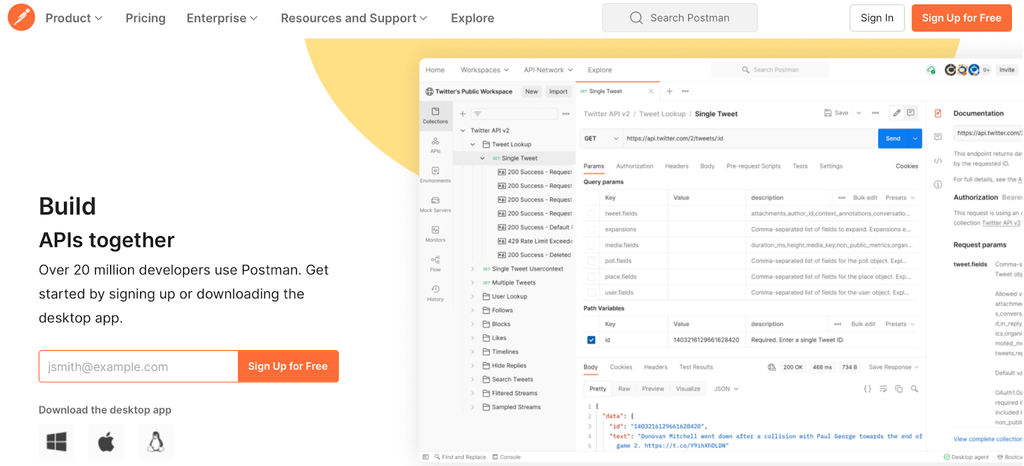Open the Send button dropdown arrow
Viewport: 1024px width, 466px height.
[x=915, y=138]
